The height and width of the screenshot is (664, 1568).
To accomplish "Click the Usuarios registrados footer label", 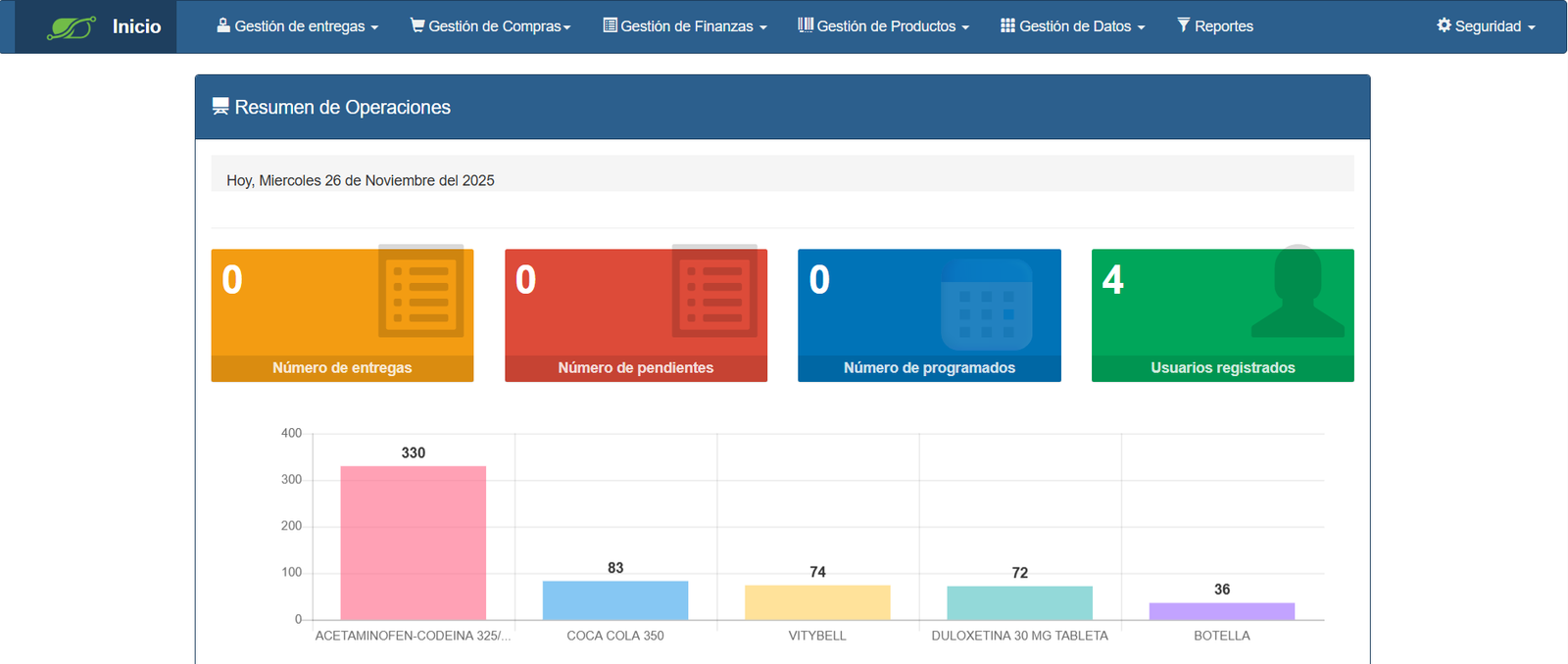I will pyautogui.click(x=1222, y=368).
